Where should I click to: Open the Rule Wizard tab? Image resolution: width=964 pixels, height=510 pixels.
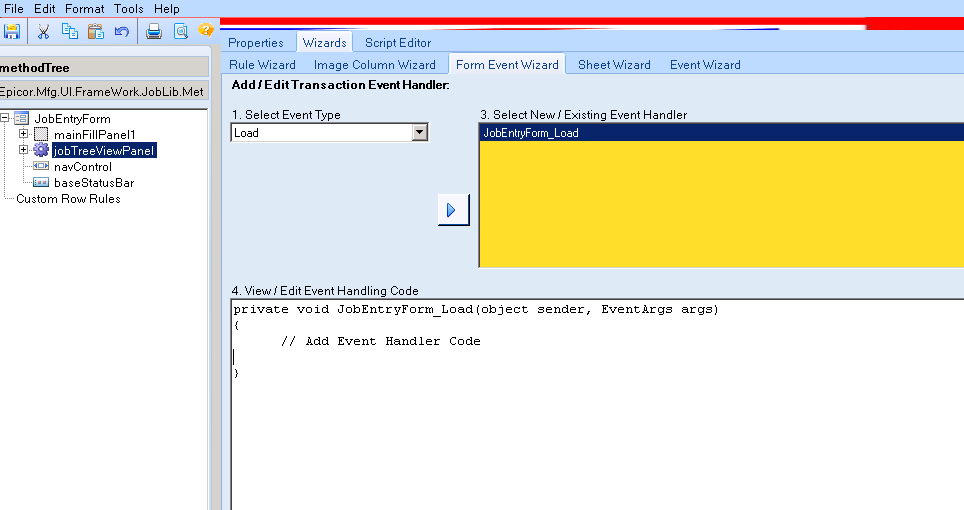[263, 65]
